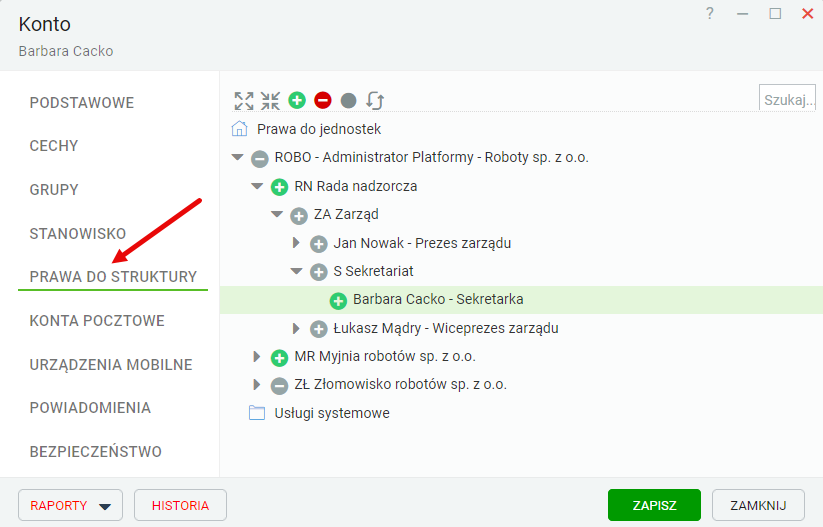Toggle green plus on RN Rada nadzorcza

point(279,187)
